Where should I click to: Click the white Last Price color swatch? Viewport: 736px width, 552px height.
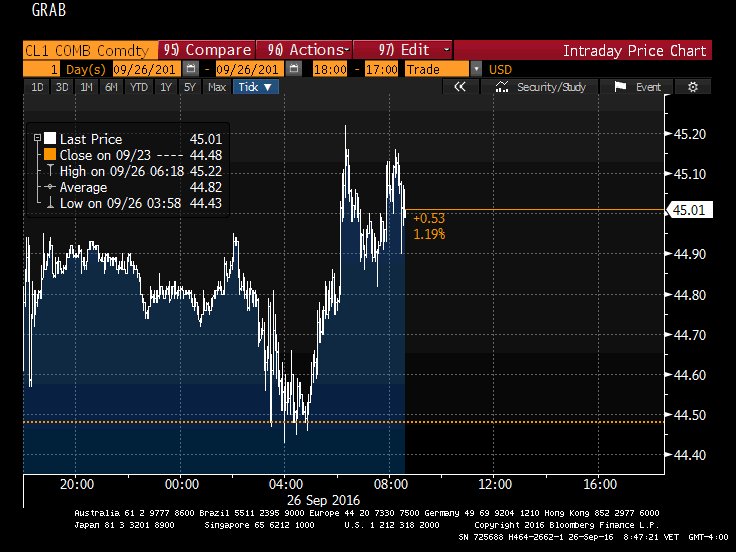point(49,139)
